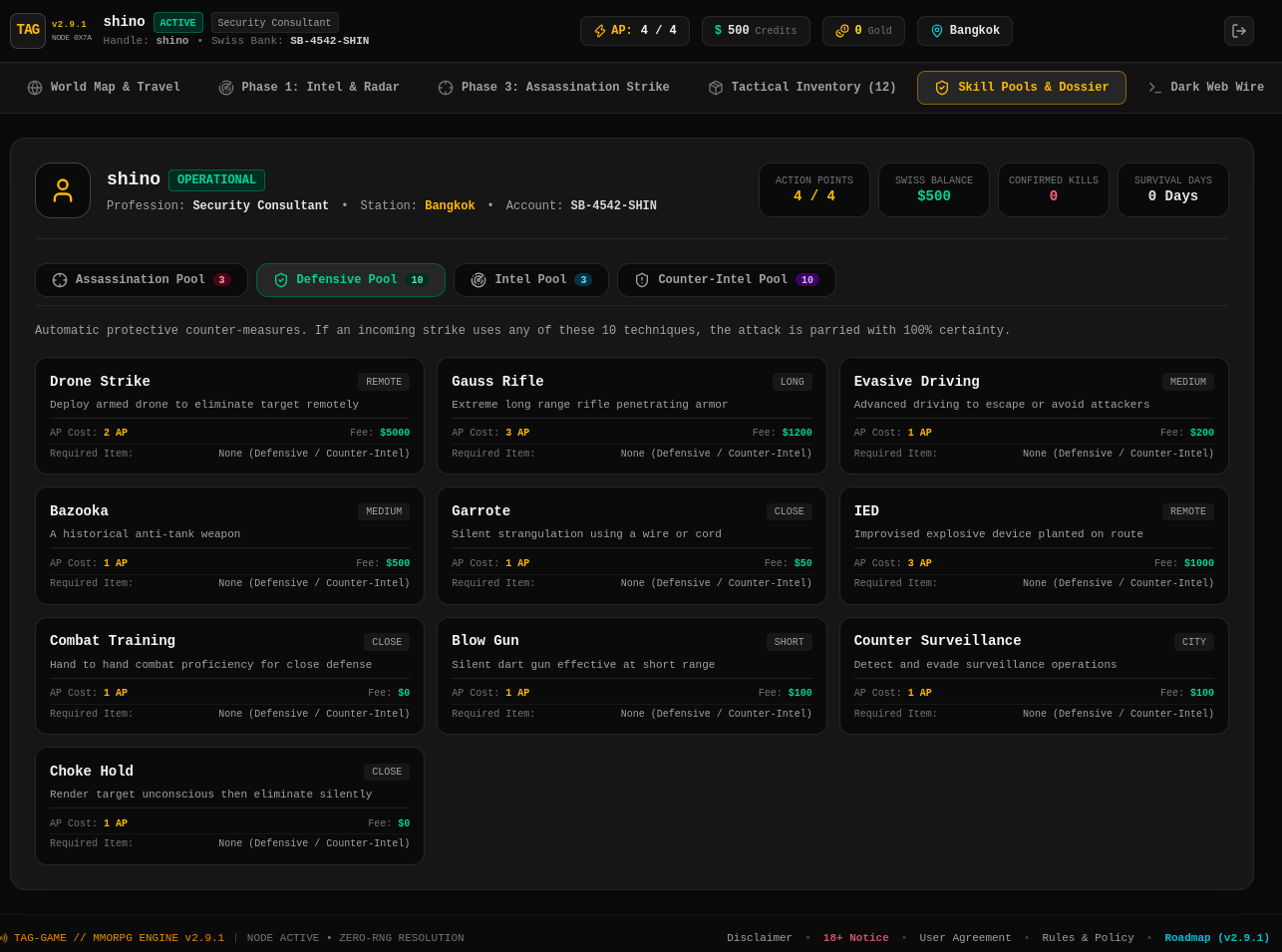Open Rules & Policy link
Viewport: 1282px width, 952px height.
(1088, 938)
